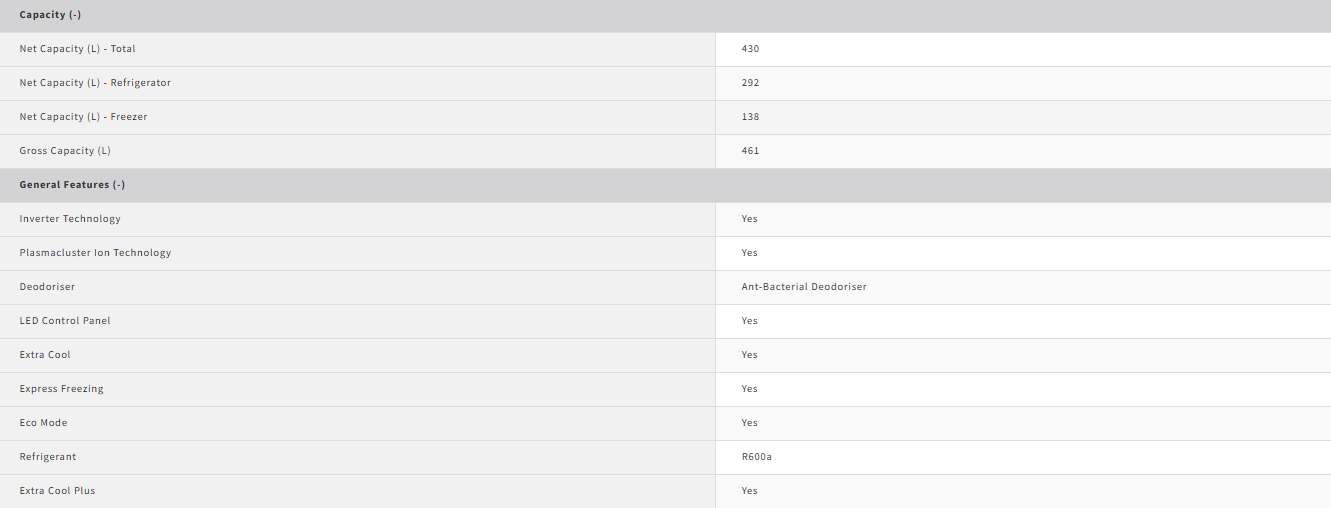Click the 461 gross capacity value
The height and width of the screenshot is (508, 1331).
(750, 151)
